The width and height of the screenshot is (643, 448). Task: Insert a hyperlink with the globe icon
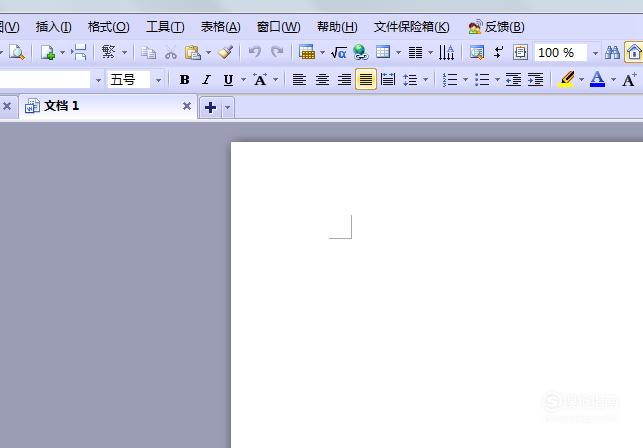pyautogui.click(x=360, y=52)
